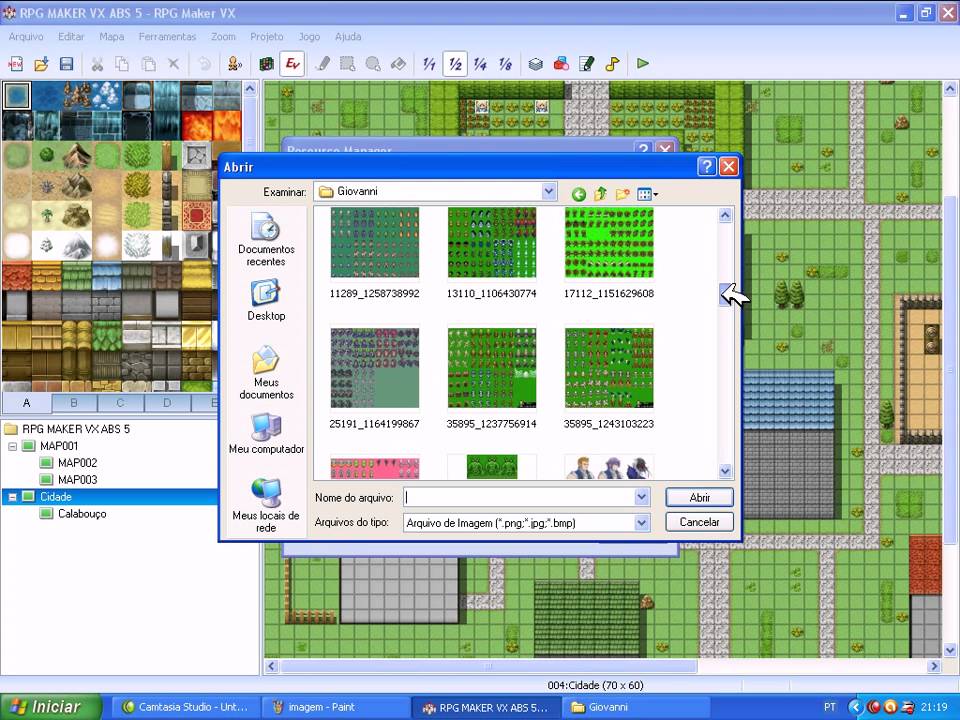Set zoom scale to 1/2
960x720 pixels.
click(x=455, y=64)
